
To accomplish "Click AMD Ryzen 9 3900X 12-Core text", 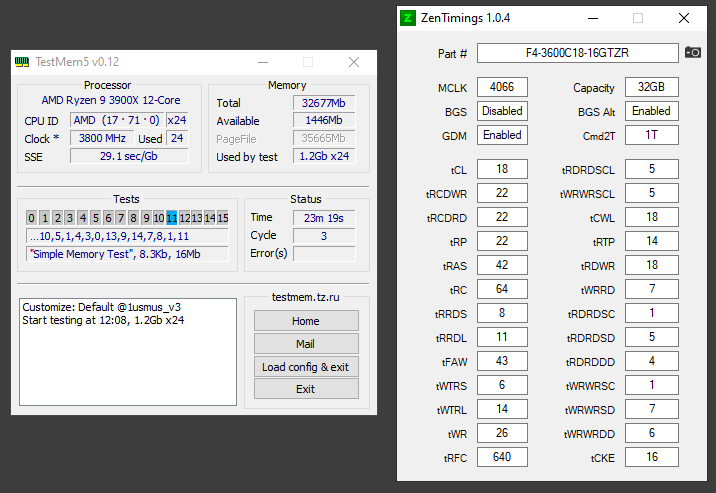I will (x=111, y=100).
